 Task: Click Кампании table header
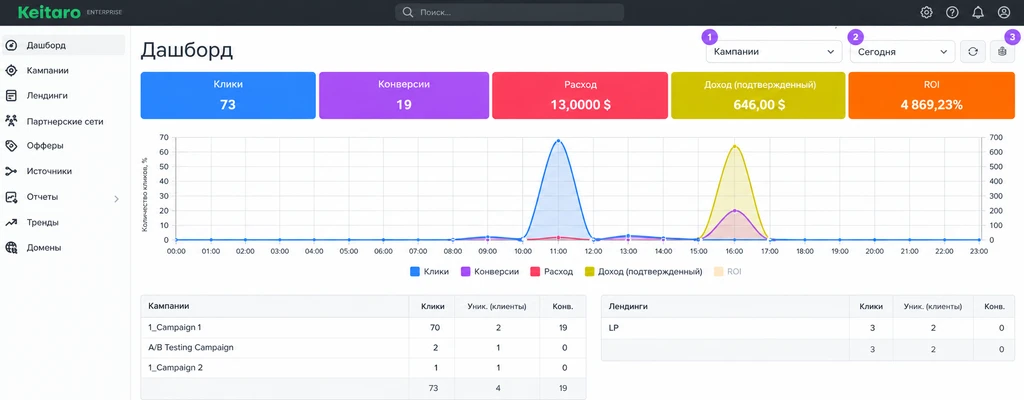pos(168,306)
